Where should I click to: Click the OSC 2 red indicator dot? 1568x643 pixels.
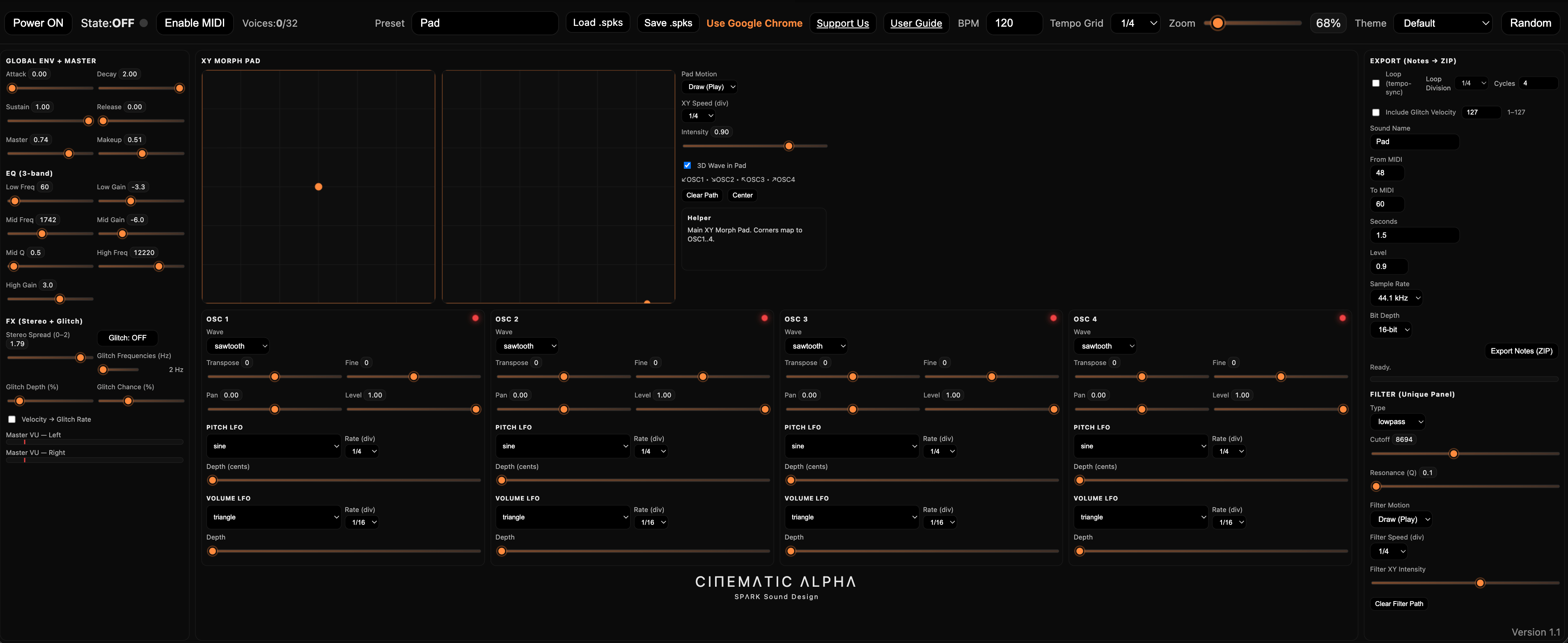pos(765,318)
